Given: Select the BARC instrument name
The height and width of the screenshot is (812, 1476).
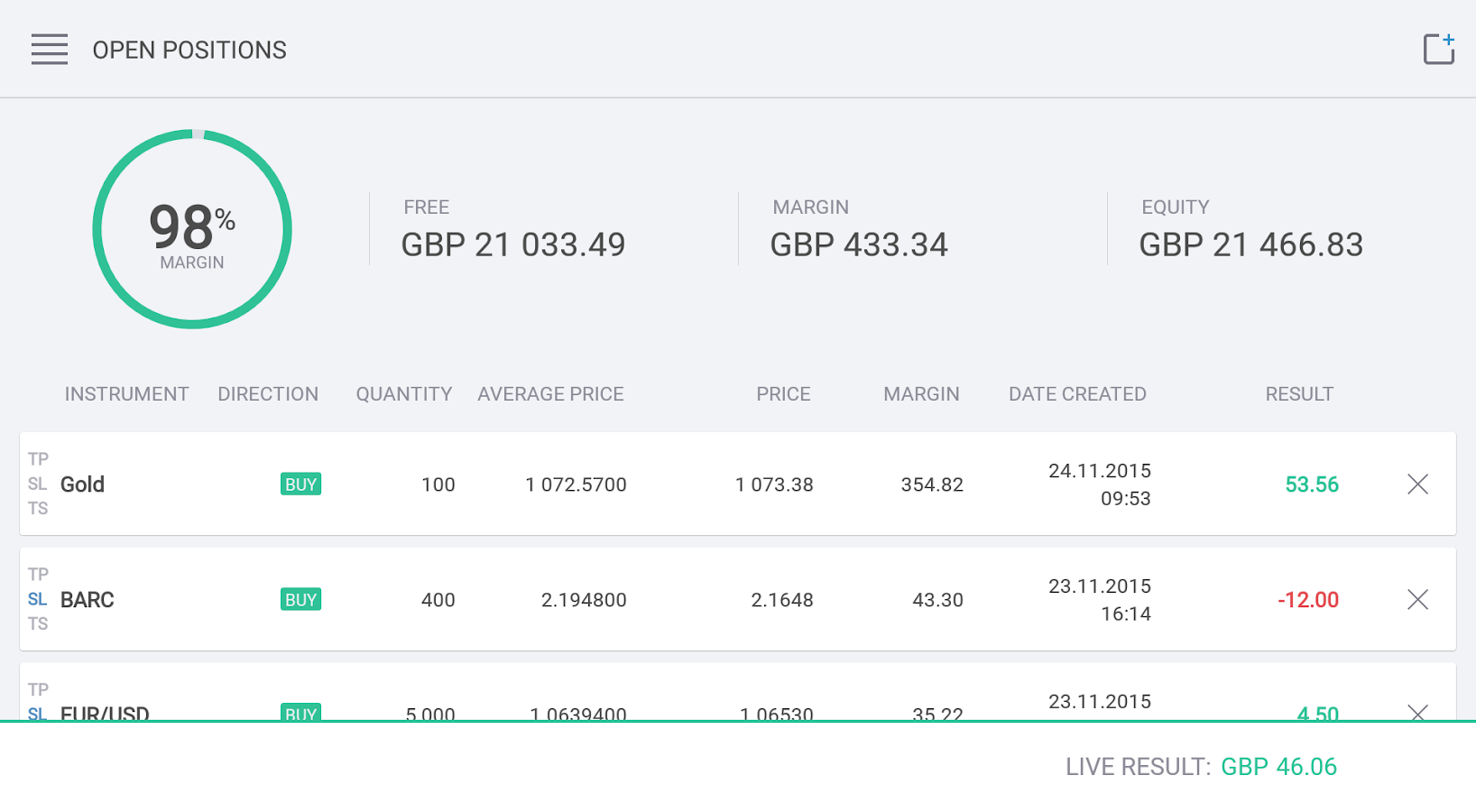Looking at the screenshot, I should pos(87,600).
